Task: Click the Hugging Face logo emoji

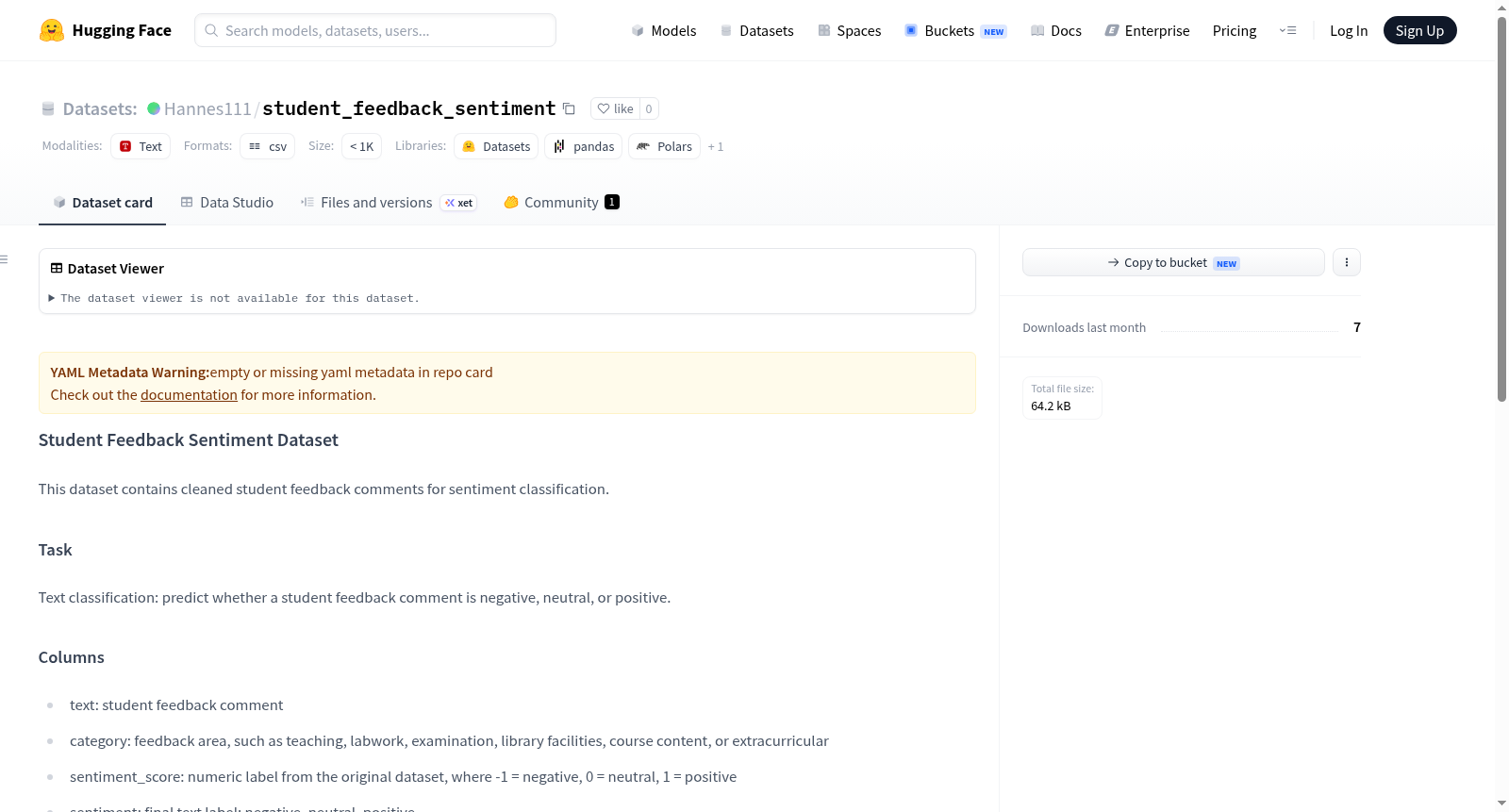Action: point(52,30)
